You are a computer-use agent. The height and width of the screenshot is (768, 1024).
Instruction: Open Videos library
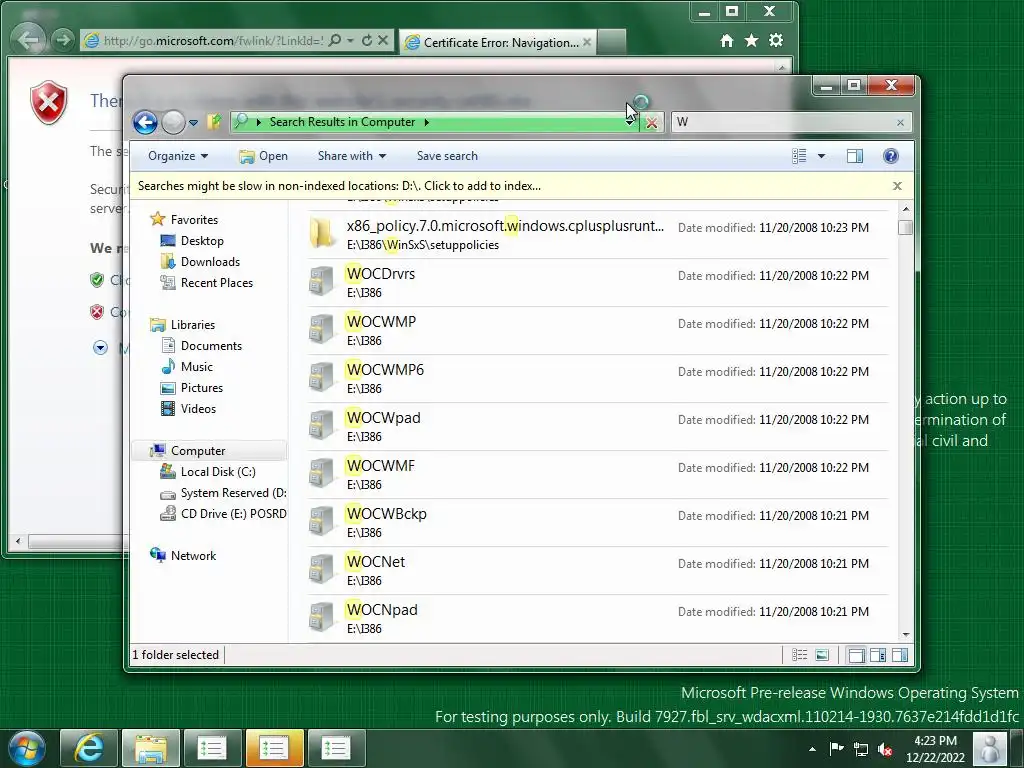click(x=198, y=409)
